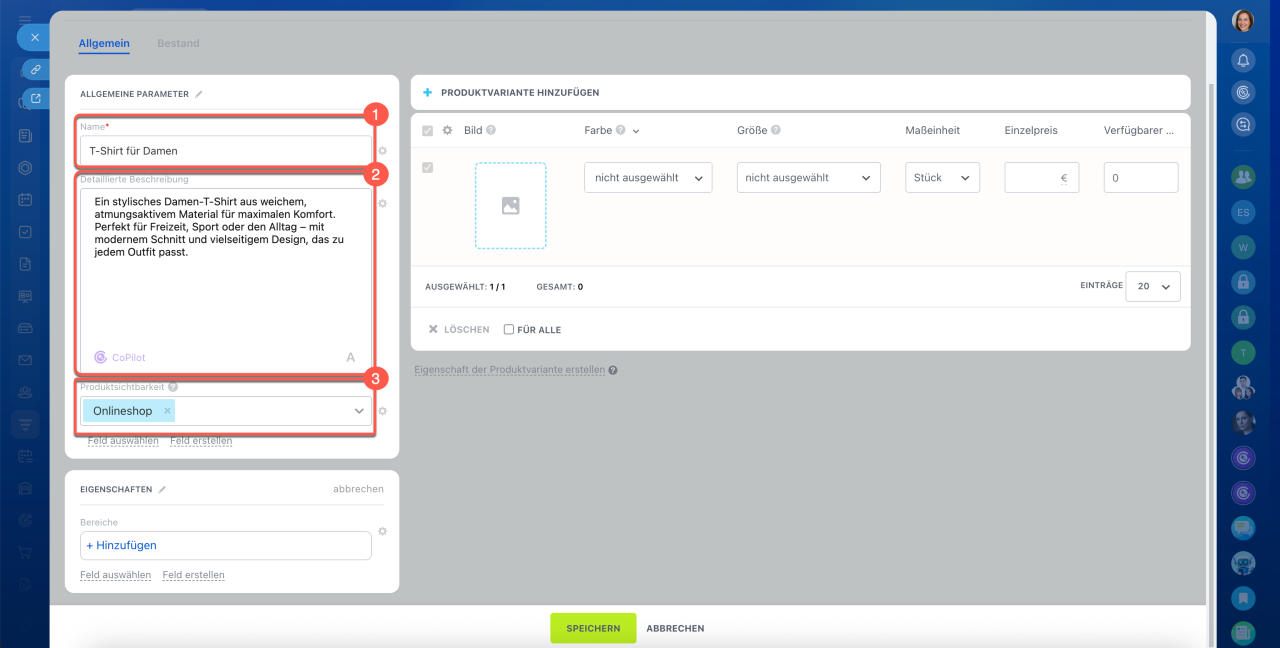Open grid settings gear beside Bild column
Image resolution: width=1280 pixels, height=648 pixels.
(x=448, y=130)
